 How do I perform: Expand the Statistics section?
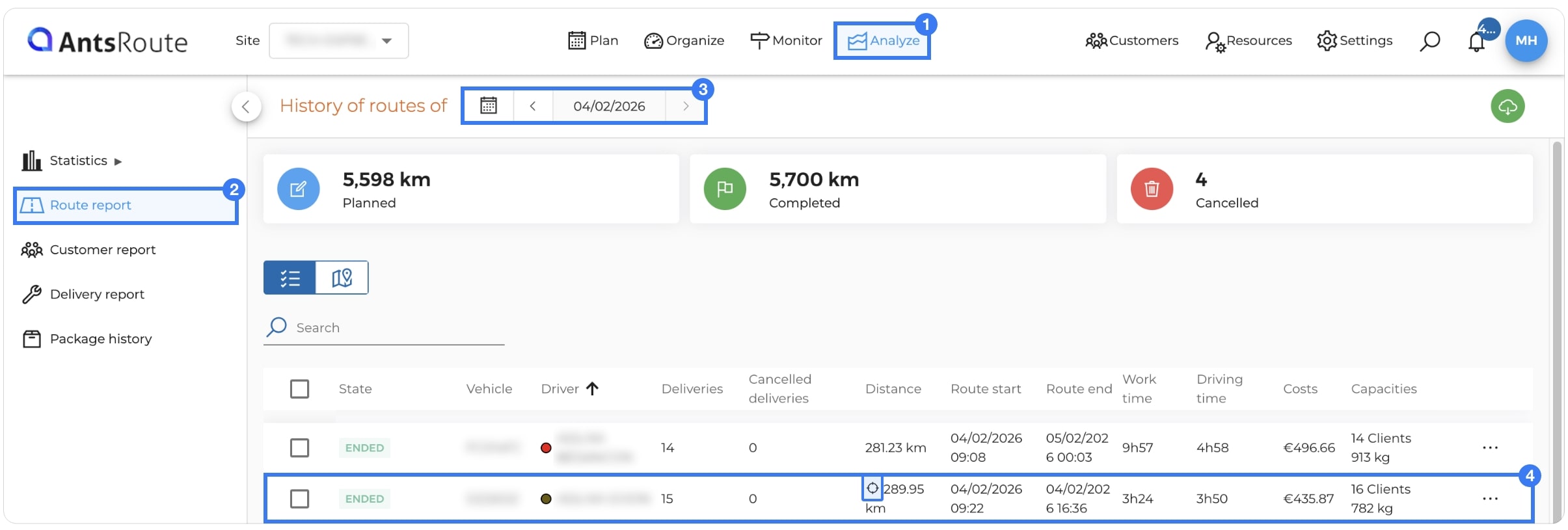click(72, 161)
